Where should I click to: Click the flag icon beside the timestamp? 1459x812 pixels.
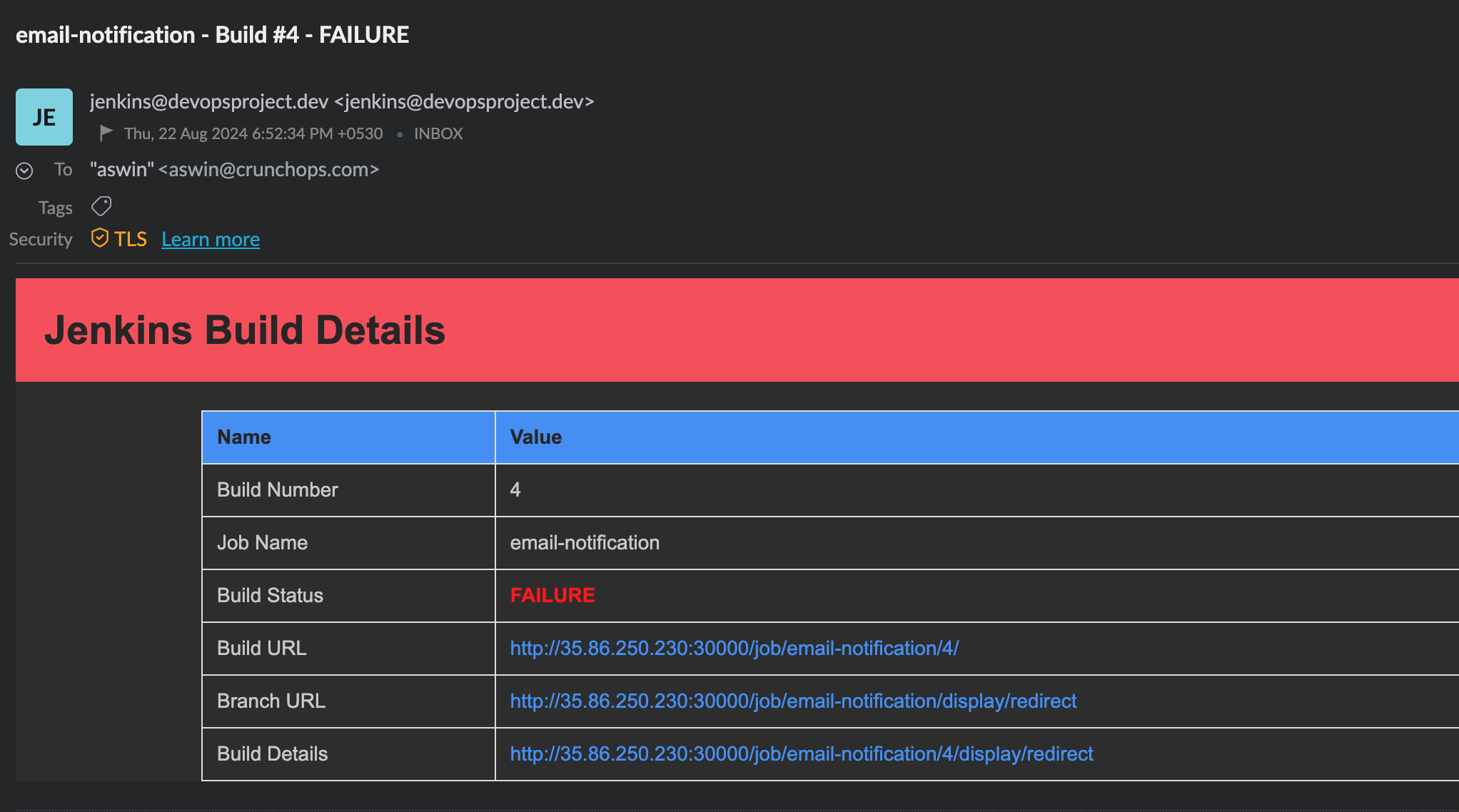pos(105,131)
